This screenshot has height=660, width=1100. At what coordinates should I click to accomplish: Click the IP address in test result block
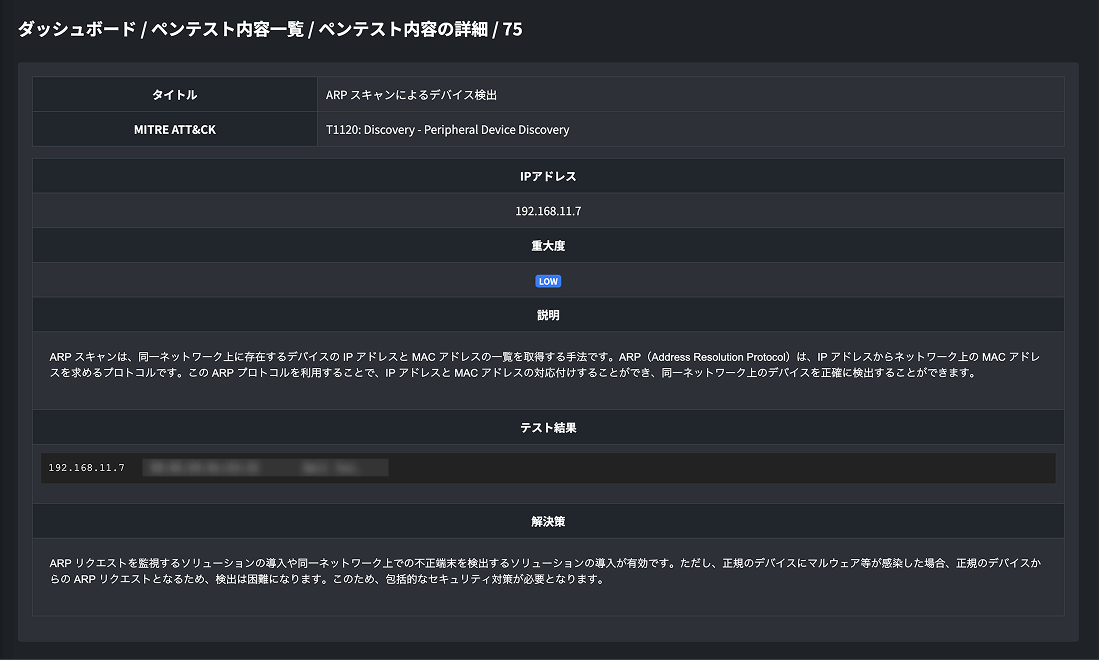tap(86, 468)
